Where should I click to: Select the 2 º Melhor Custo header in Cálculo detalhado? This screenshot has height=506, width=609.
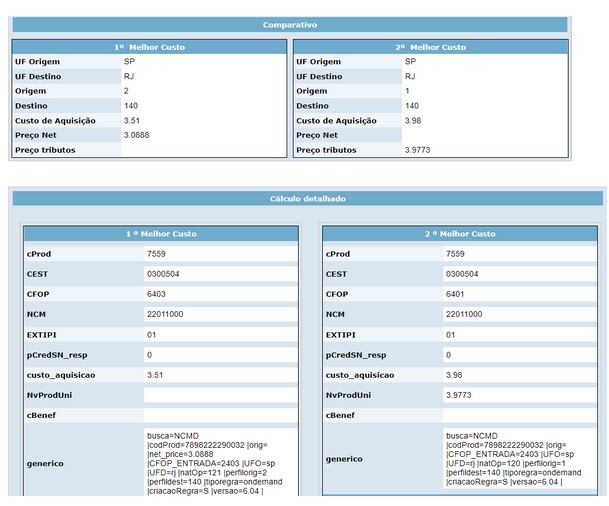point(460,234)
